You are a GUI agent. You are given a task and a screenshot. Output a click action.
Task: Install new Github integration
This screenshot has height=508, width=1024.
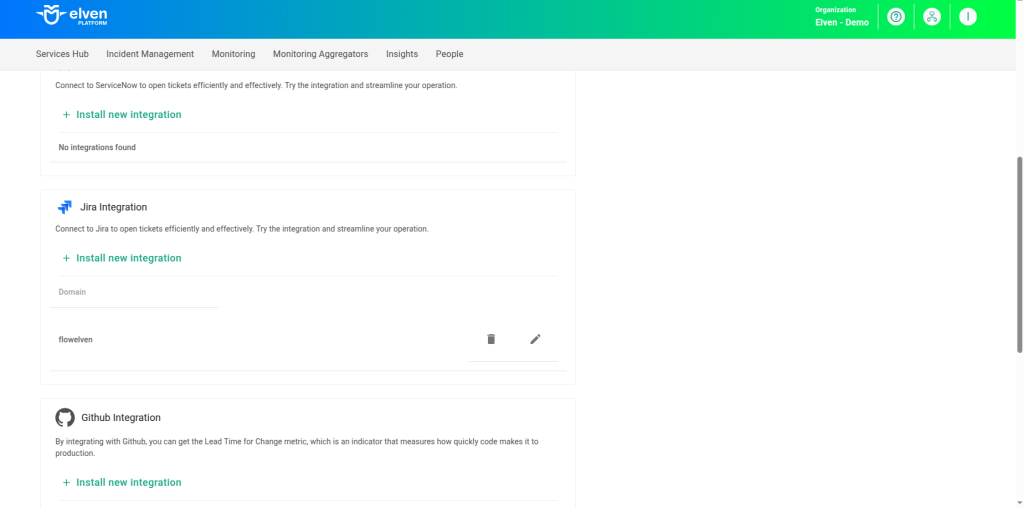pyautogui.click(x=122, y=482)
